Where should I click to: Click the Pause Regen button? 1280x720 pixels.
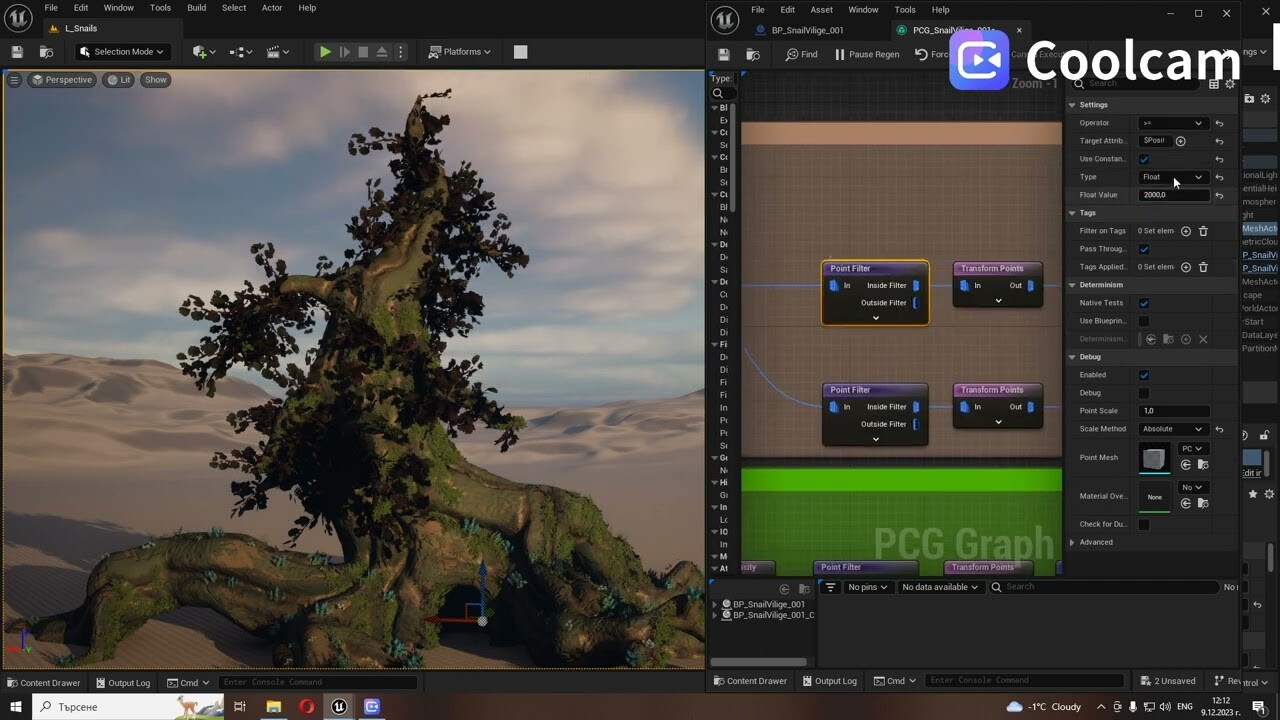[873, 54]
